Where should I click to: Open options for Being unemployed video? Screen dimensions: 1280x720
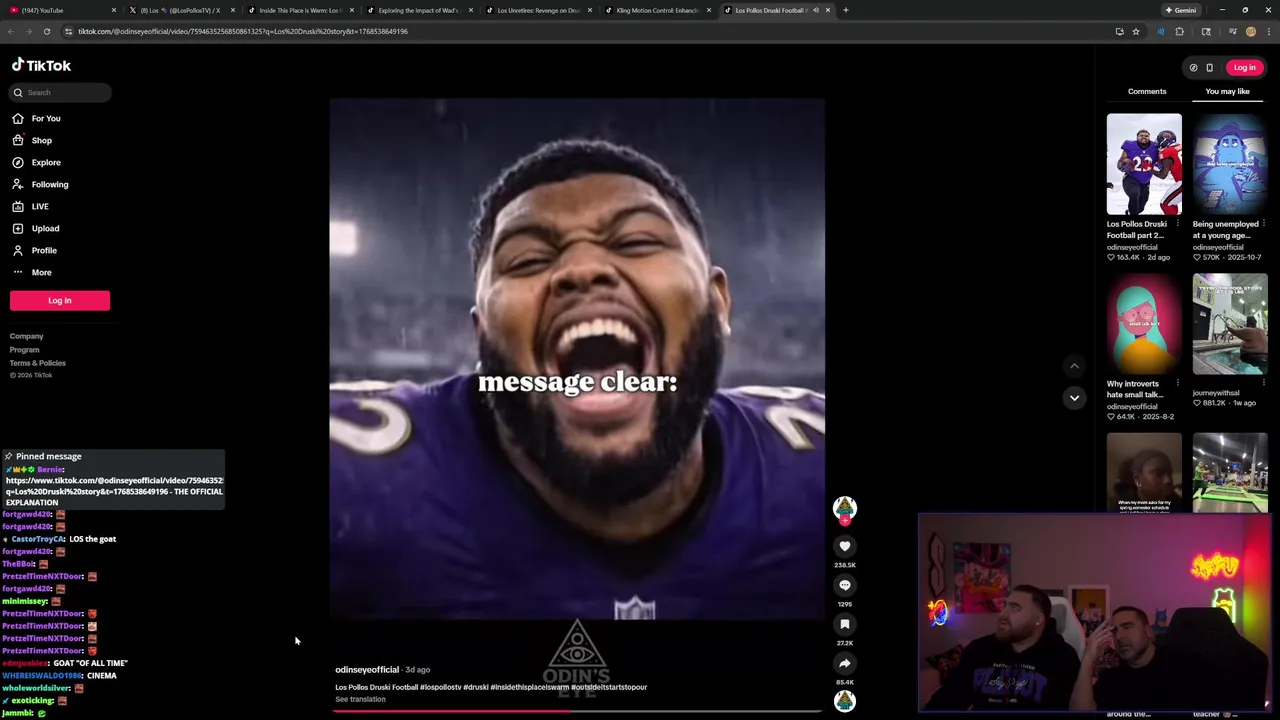tap(1264, 224)
